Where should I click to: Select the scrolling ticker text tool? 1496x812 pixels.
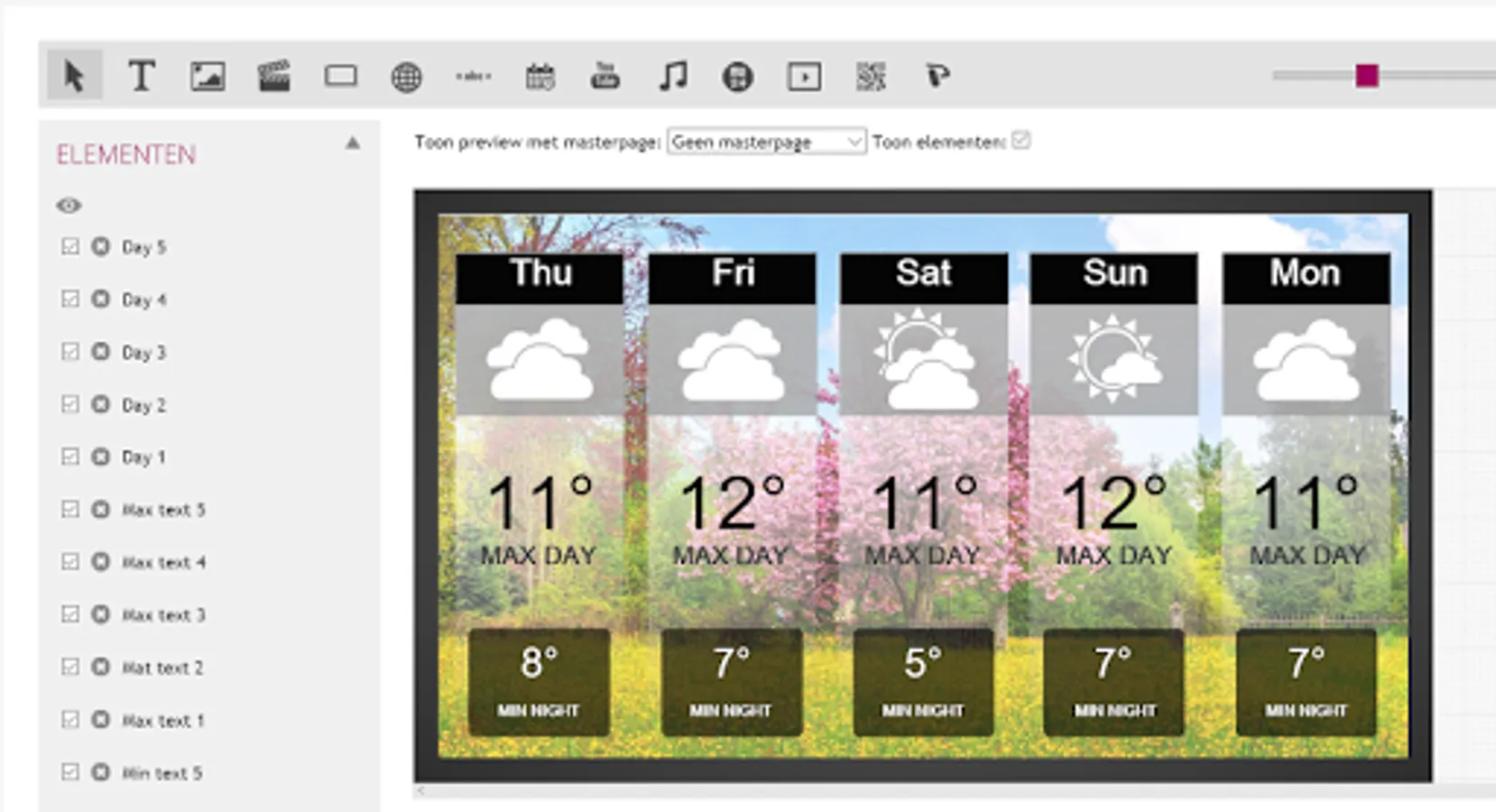[473, 77]
